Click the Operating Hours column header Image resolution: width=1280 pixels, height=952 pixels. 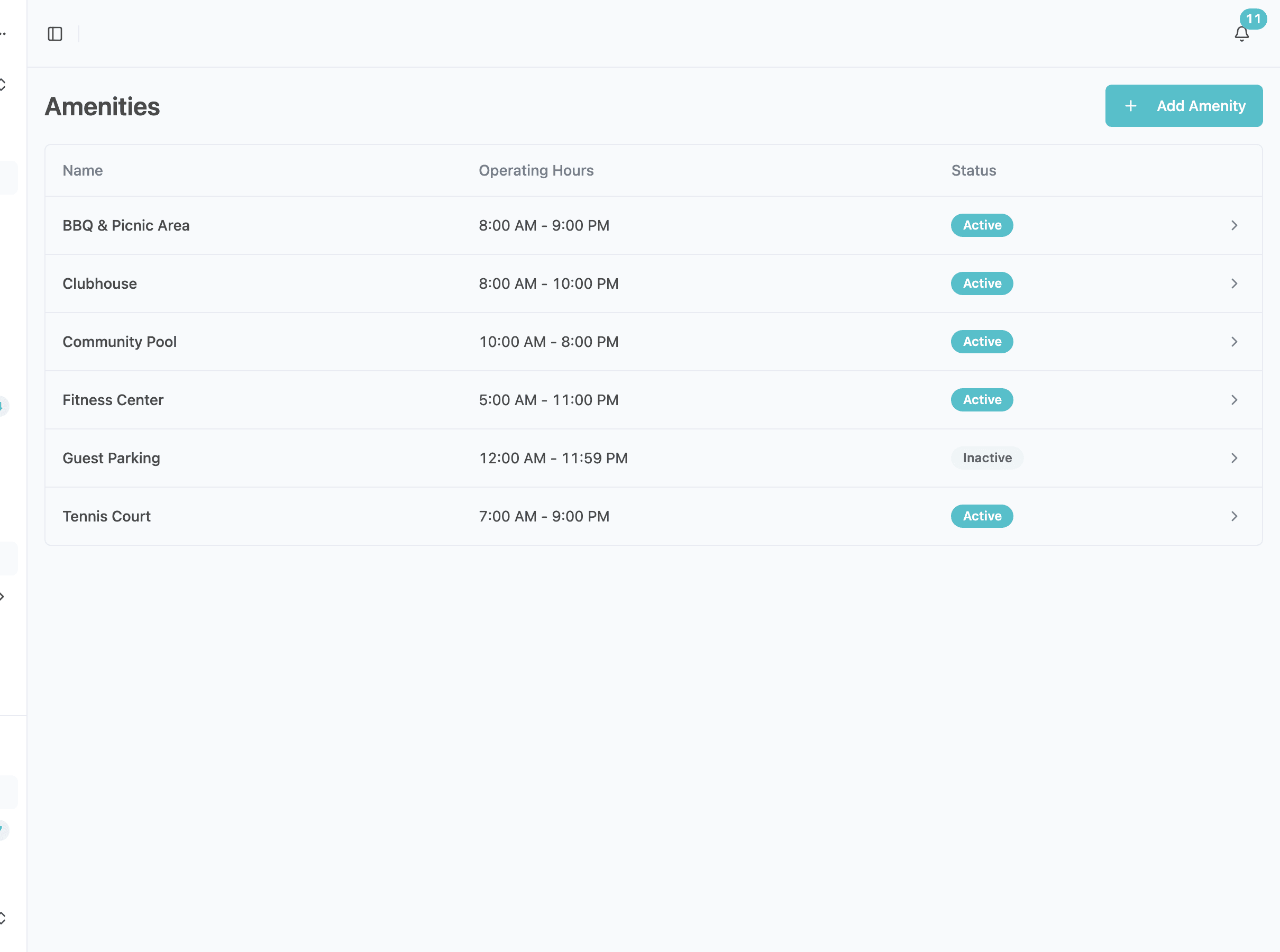pyautogui.click(x=535, y=170)
